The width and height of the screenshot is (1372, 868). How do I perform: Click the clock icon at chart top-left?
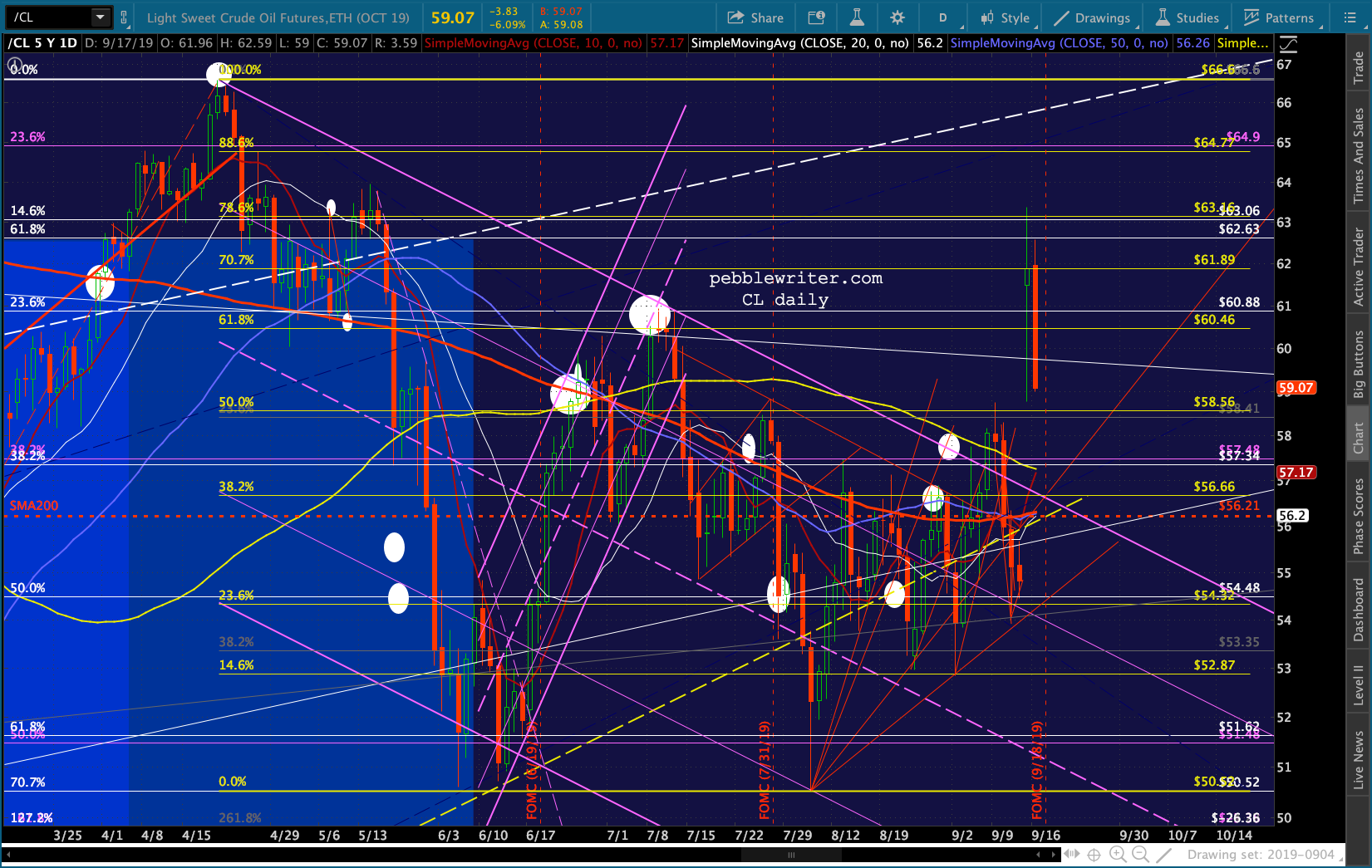(x=14, y=65)
